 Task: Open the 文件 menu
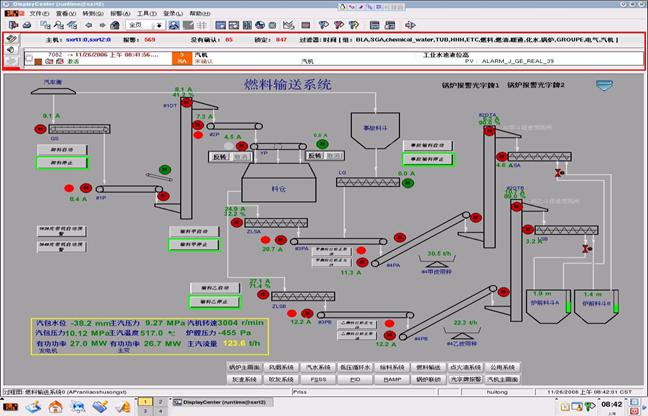[x=39, y=14]
